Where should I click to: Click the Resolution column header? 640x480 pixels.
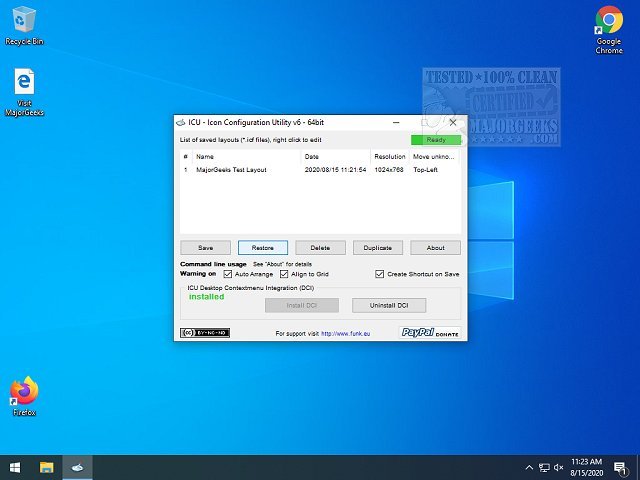coord(390,156)
